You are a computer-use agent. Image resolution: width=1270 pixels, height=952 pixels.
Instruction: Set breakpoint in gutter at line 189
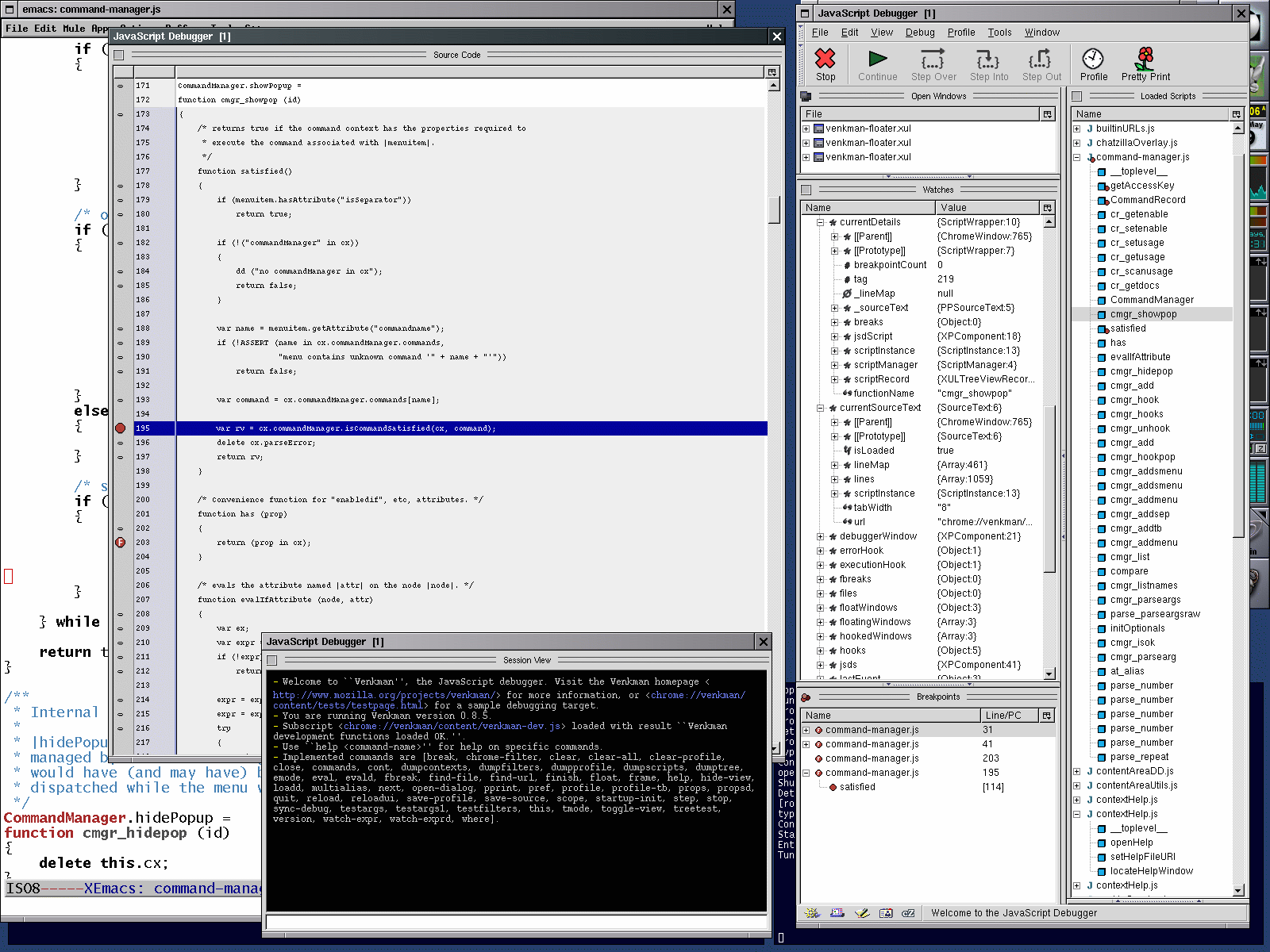(x=121, y=343)
